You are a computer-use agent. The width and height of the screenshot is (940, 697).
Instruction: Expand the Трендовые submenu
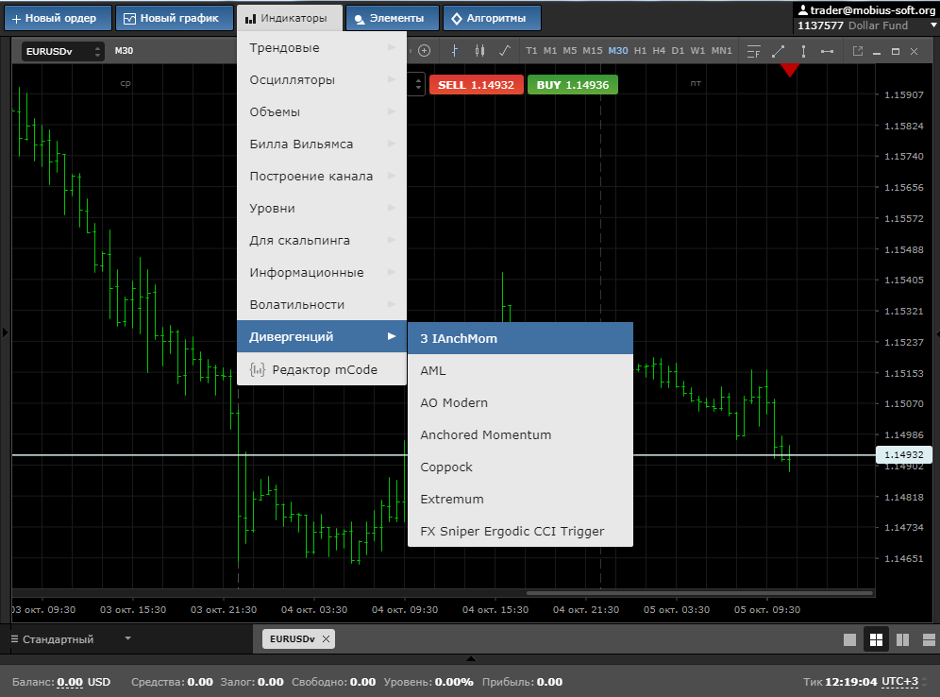point(322,47)
